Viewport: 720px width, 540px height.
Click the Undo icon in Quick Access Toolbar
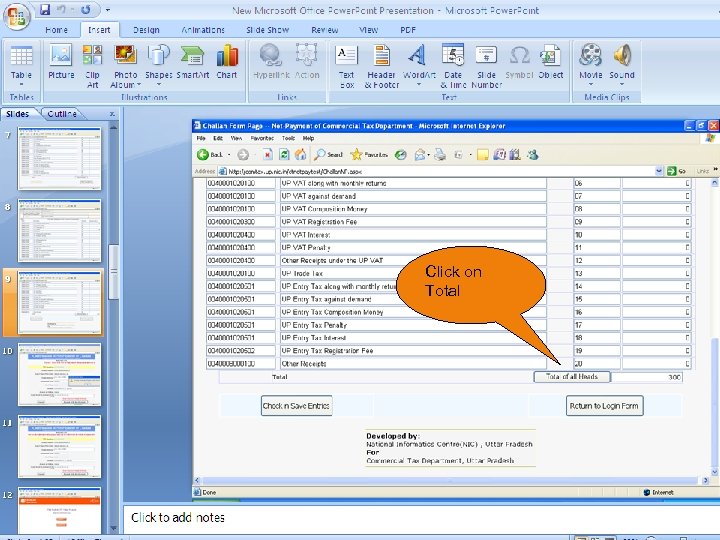(x=63, y=9)
